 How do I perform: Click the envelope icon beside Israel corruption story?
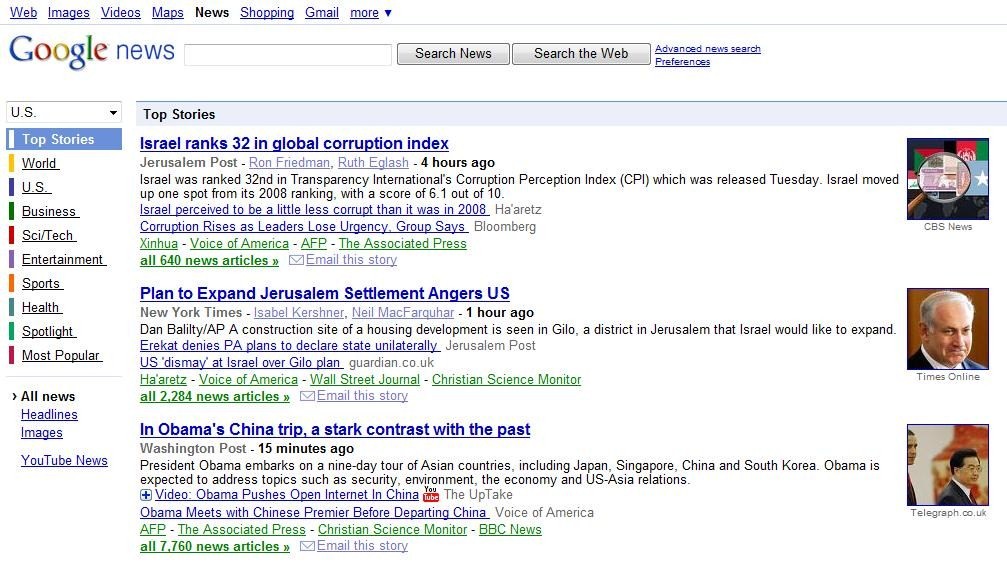click(x=296, y=260)
